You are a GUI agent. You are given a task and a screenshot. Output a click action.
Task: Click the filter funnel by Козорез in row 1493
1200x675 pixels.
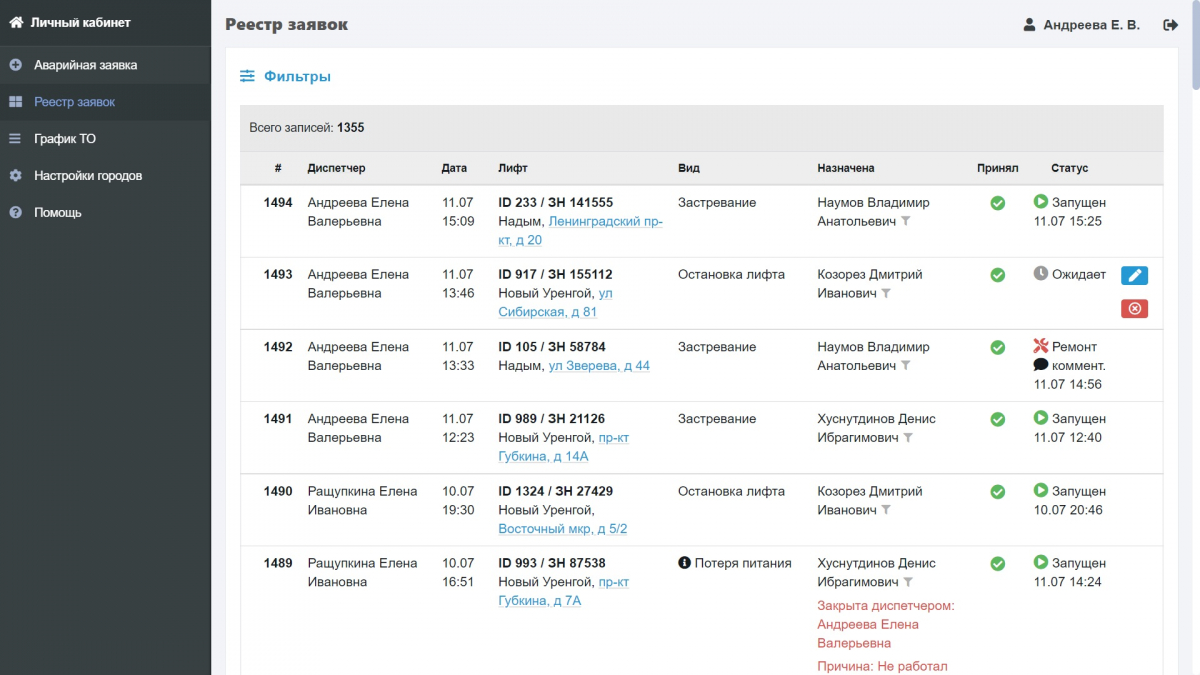pos(885,294)
